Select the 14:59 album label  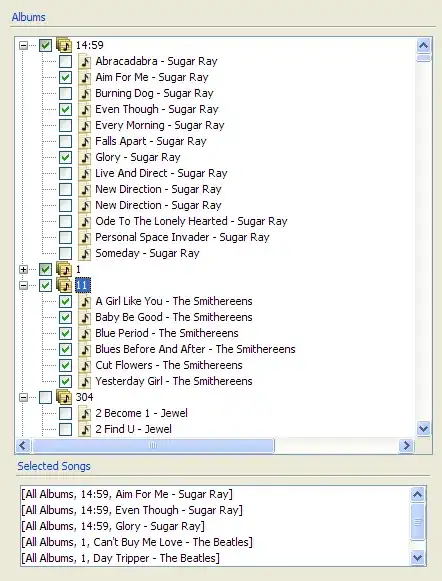(89, 45)
